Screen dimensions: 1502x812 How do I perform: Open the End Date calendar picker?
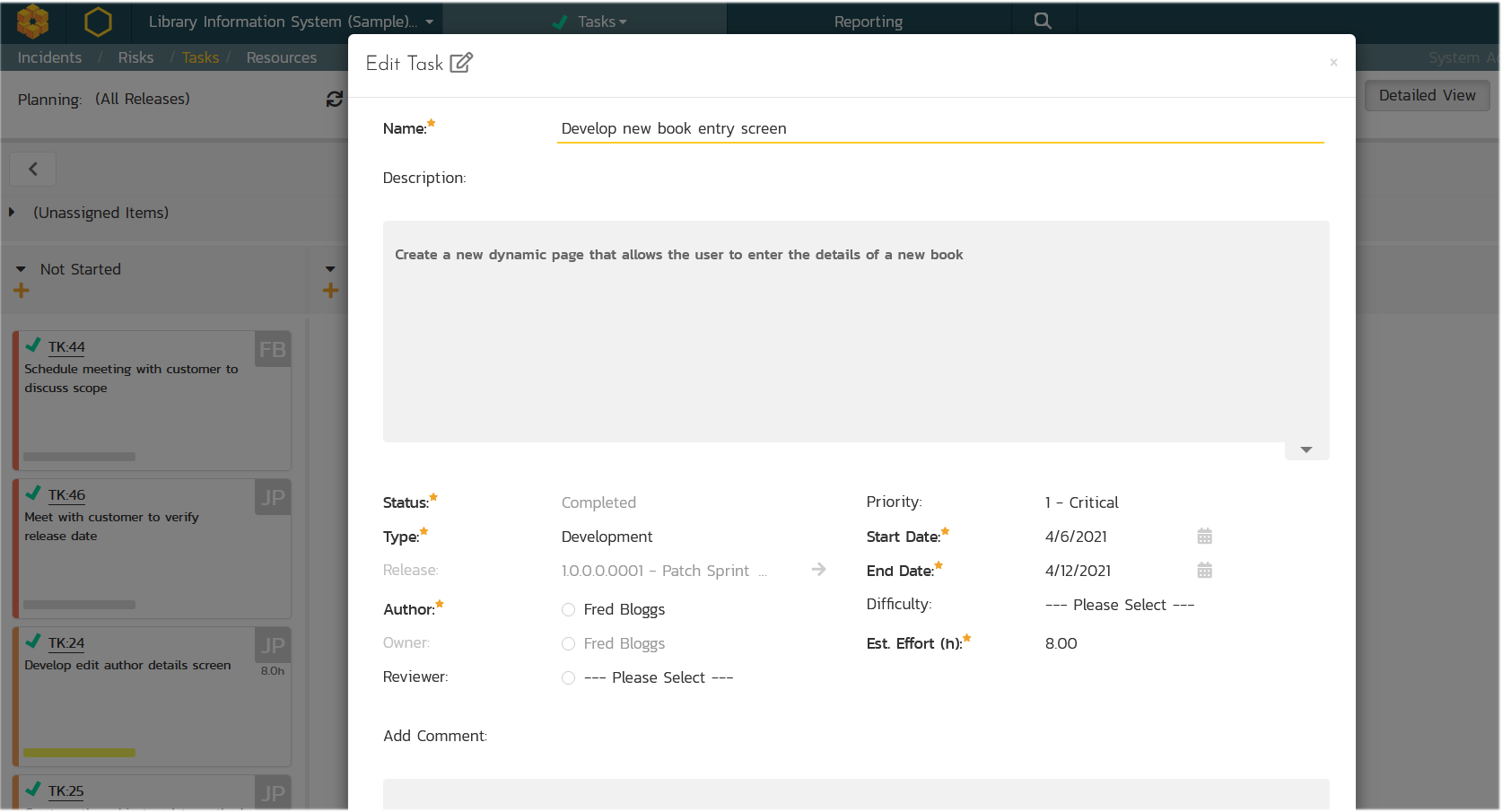coord(1204,571)
